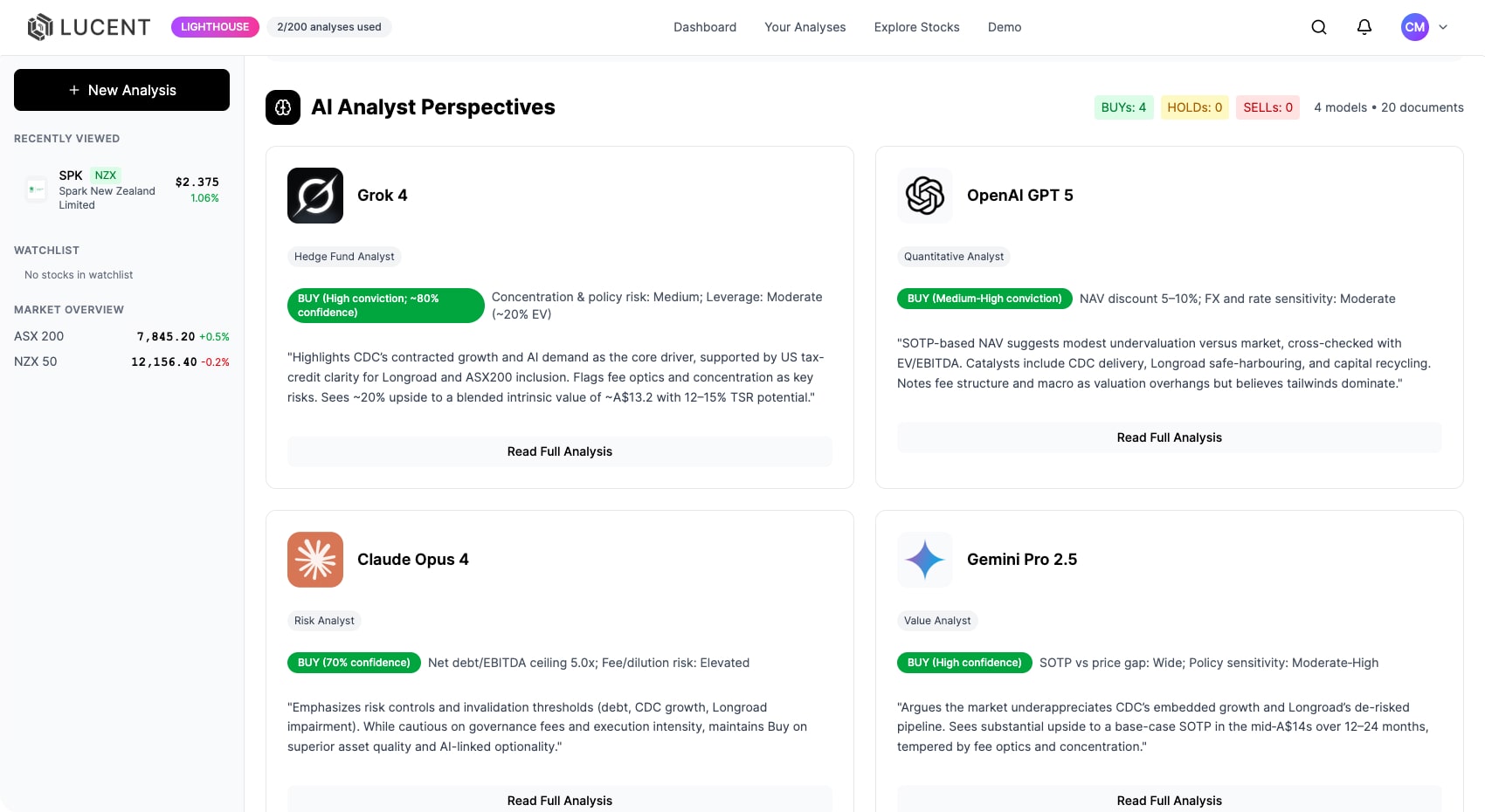The image size is (1485, 812).
Task: Navigate to Explore Stocks
Action: pos(916,27)
